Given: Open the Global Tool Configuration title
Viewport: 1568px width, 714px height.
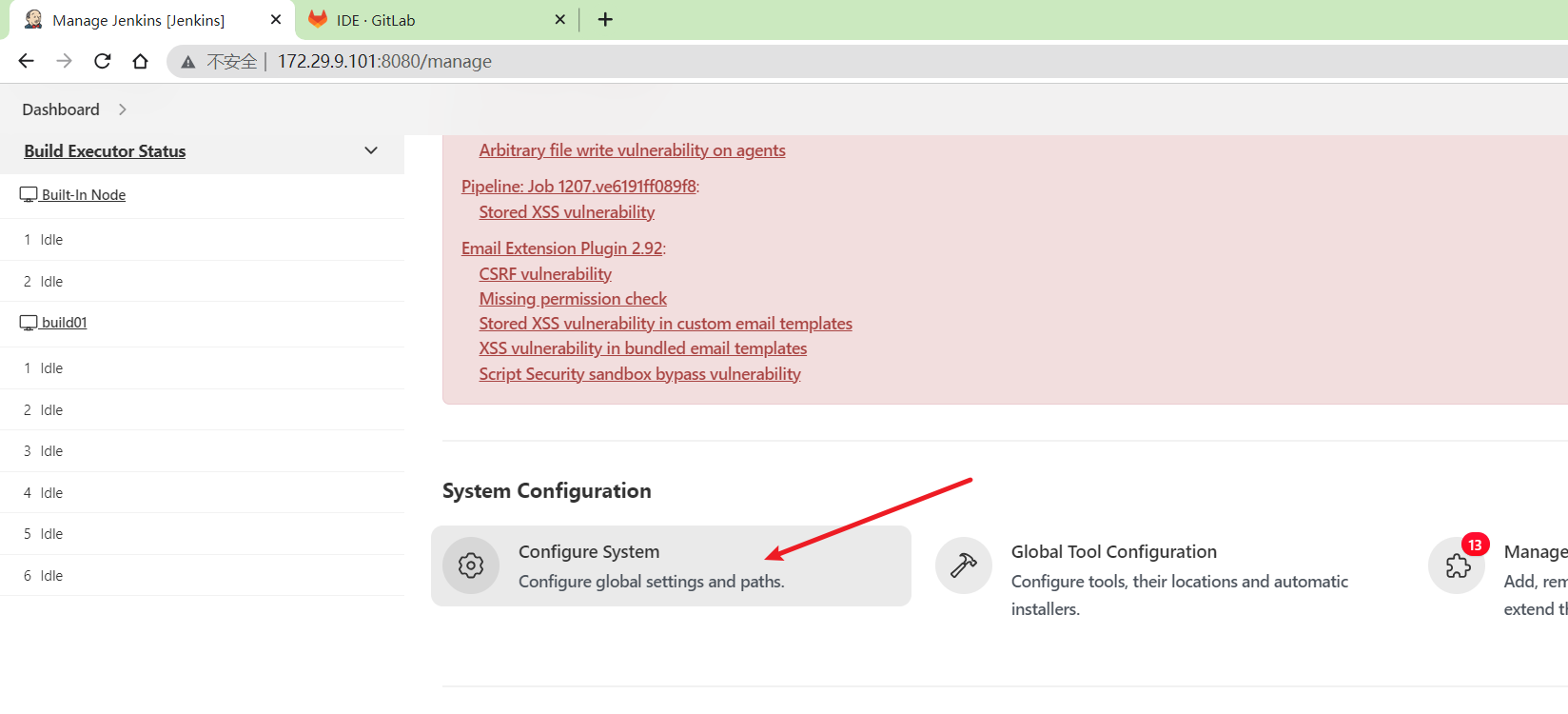Looking at the screenshot, I should pyautogui.click(x=1113, y=552).
